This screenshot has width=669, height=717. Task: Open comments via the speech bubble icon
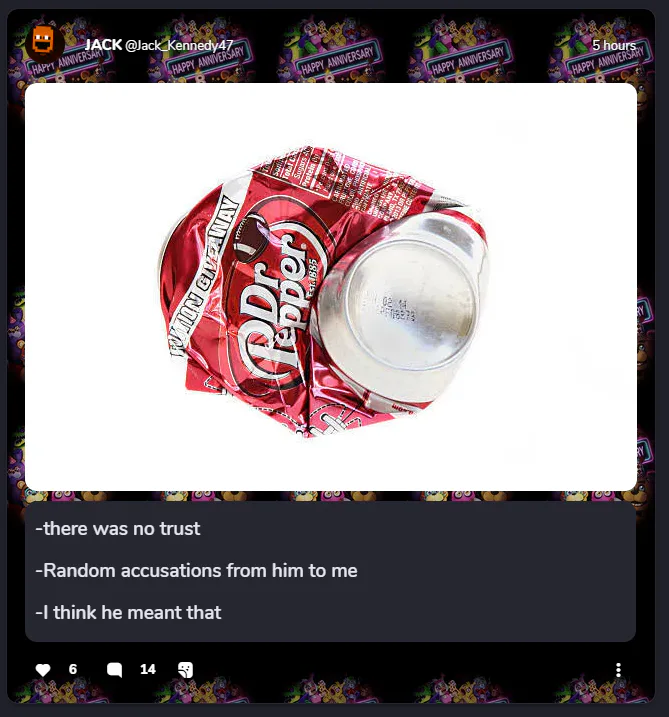click(x=114, y=669)
